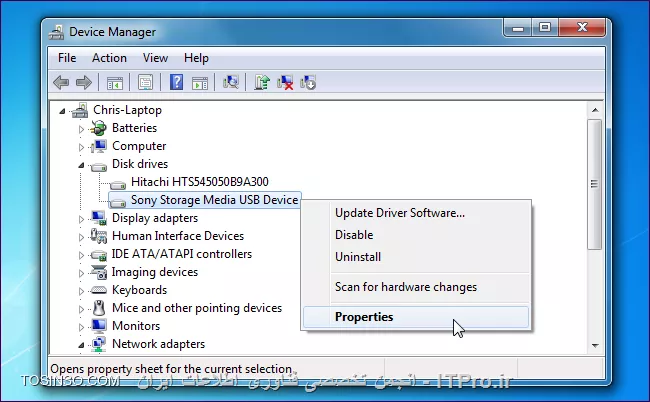Choose Update Driver Software from context menu
Viewport: 650px width, 402px height.
point(416,213)
